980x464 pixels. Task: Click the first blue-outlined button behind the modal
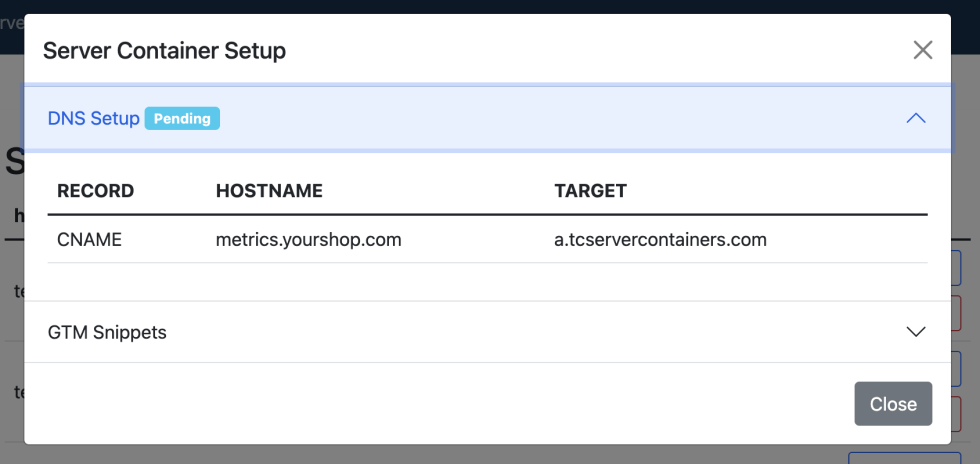[x=961, y=270]
